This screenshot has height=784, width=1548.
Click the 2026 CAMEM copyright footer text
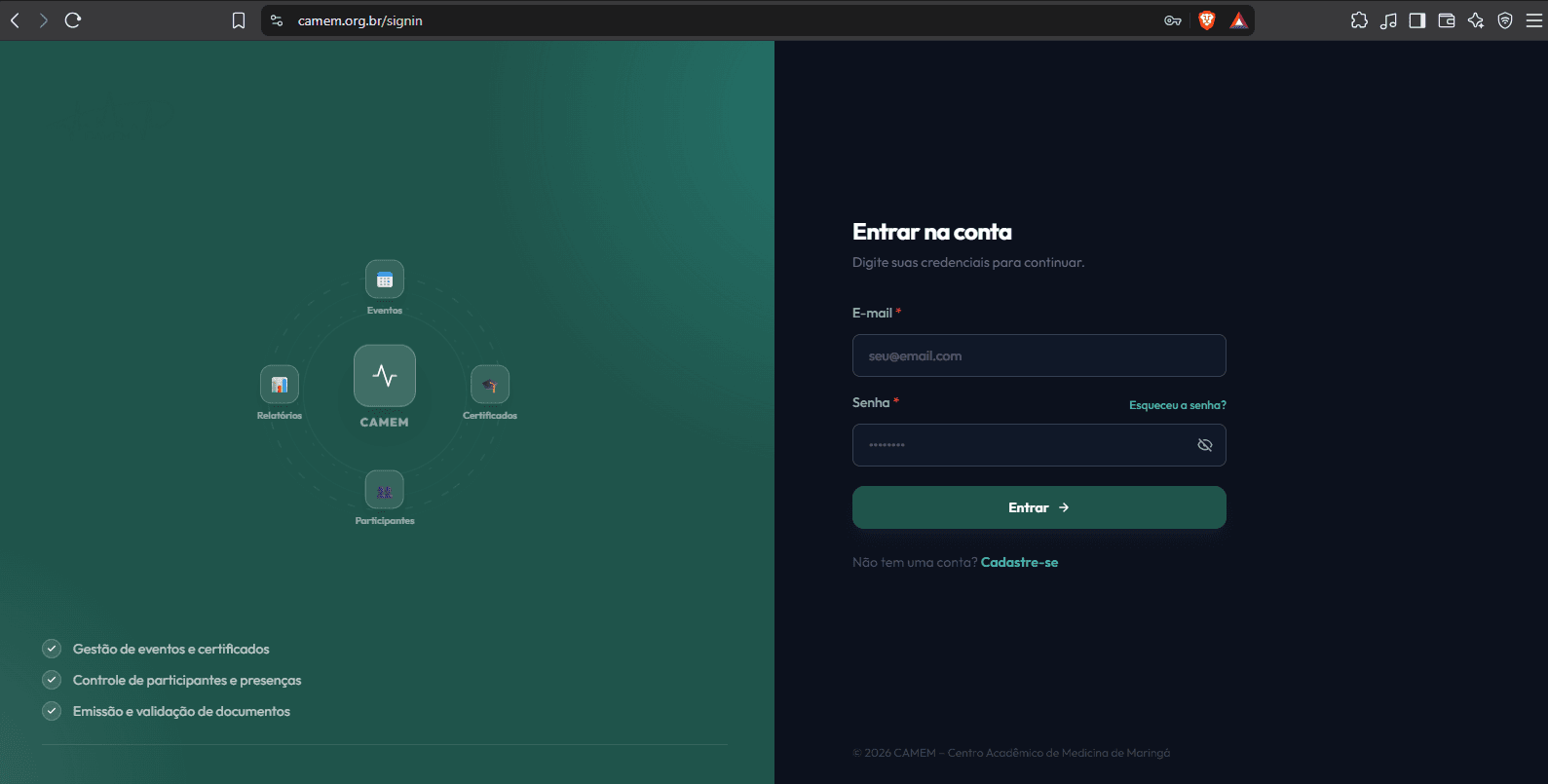[x=1011, y=753]
